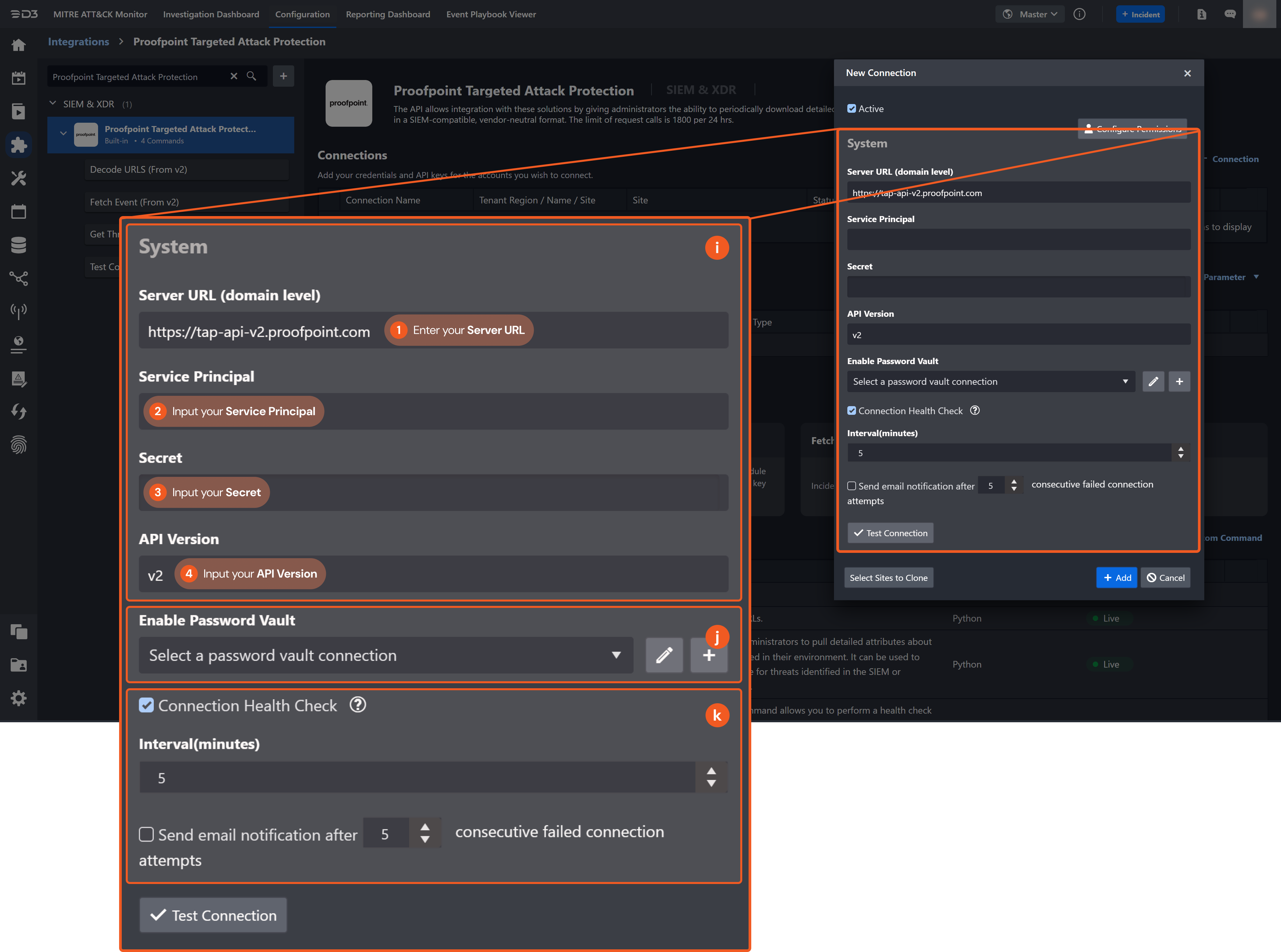Open the Master site dropdown
Viewport: 1281px width, 952px height.
pyautogui.click(x=1030, y=14)
